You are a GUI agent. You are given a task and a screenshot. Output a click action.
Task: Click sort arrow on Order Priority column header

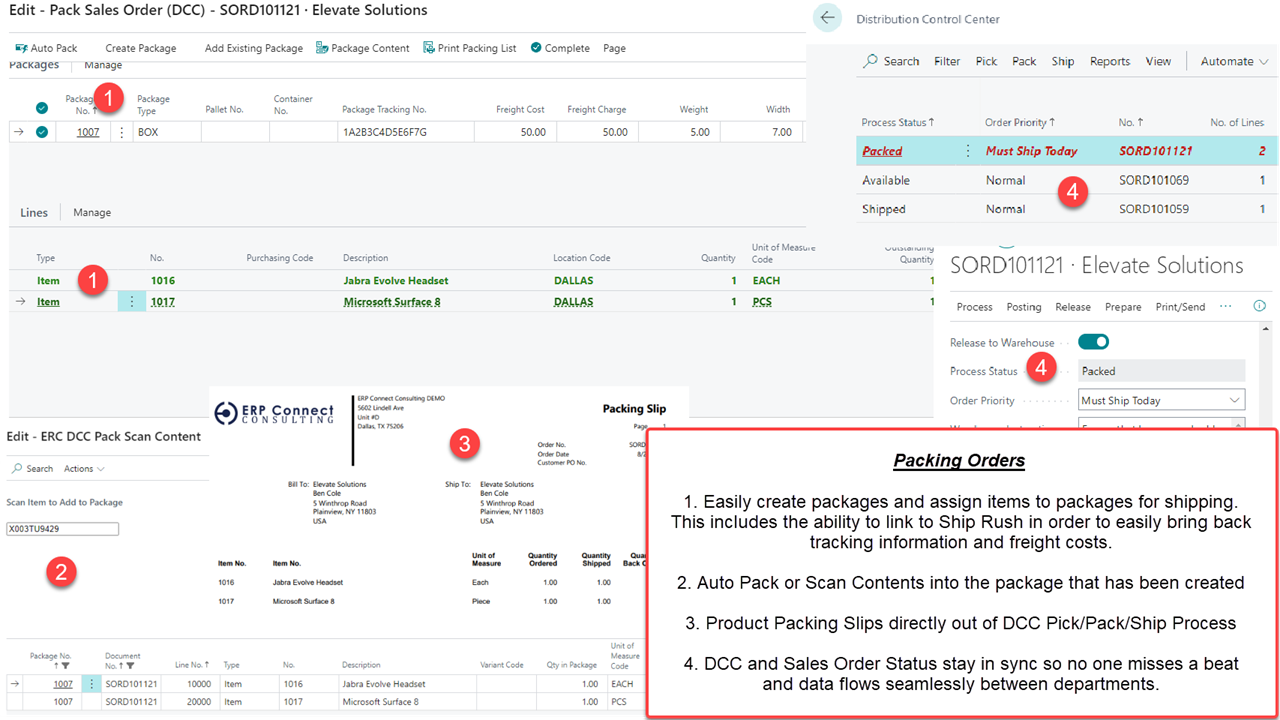(1052, 122)
